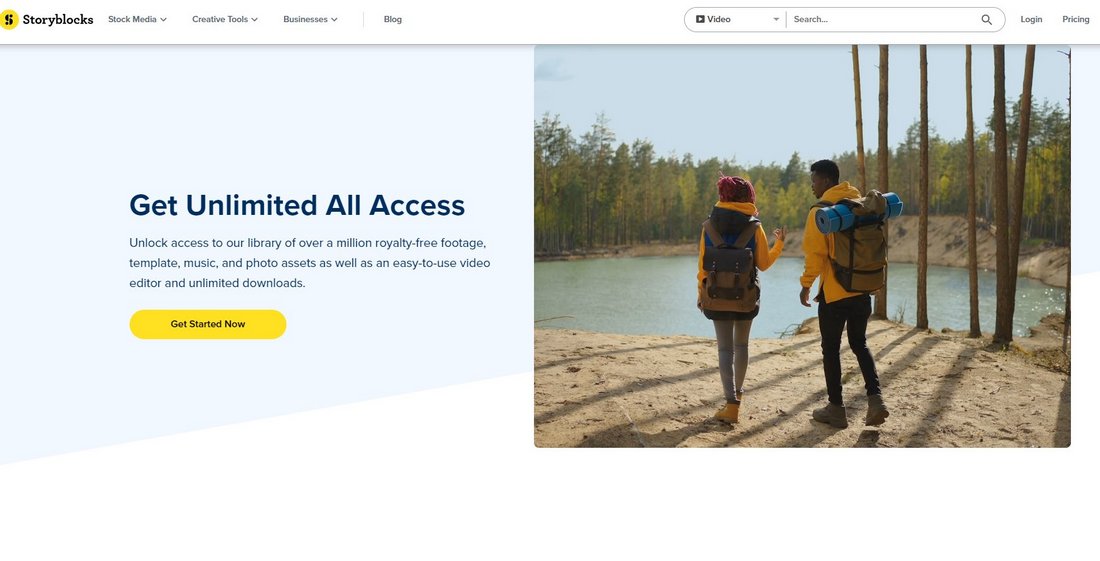Go to the Blog page
Image resolution: width=1100 pixels, height=561 pixels.
tap(393, 20)
